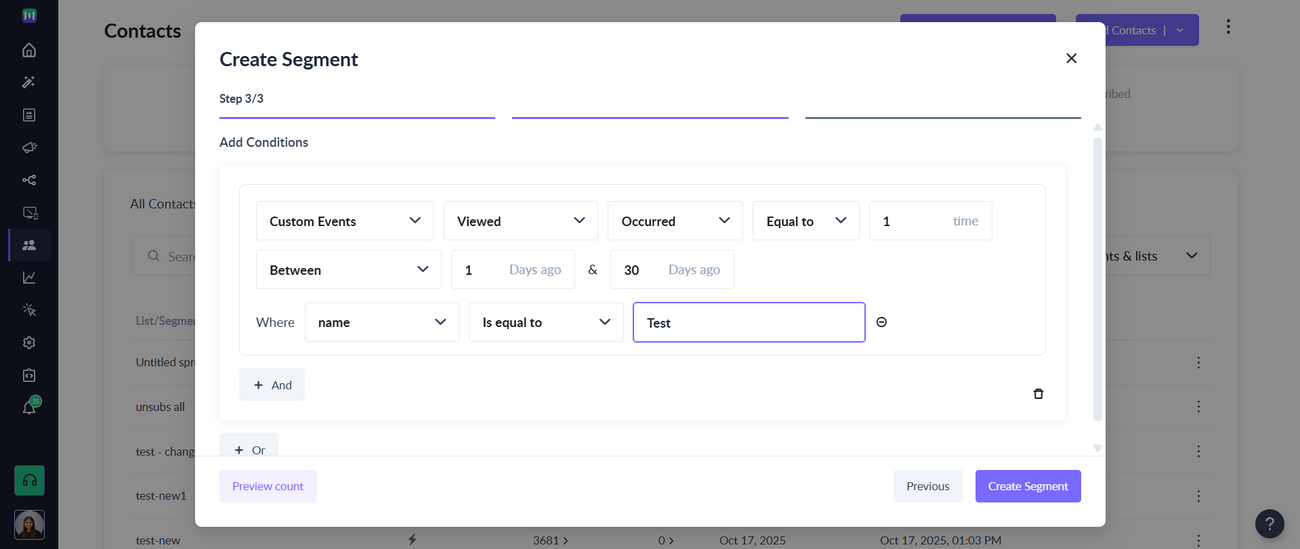The height and width of the screenshot is (549, 1300).
Task: Open the Between date range dropdown
Action: click(x=348, y=270)
